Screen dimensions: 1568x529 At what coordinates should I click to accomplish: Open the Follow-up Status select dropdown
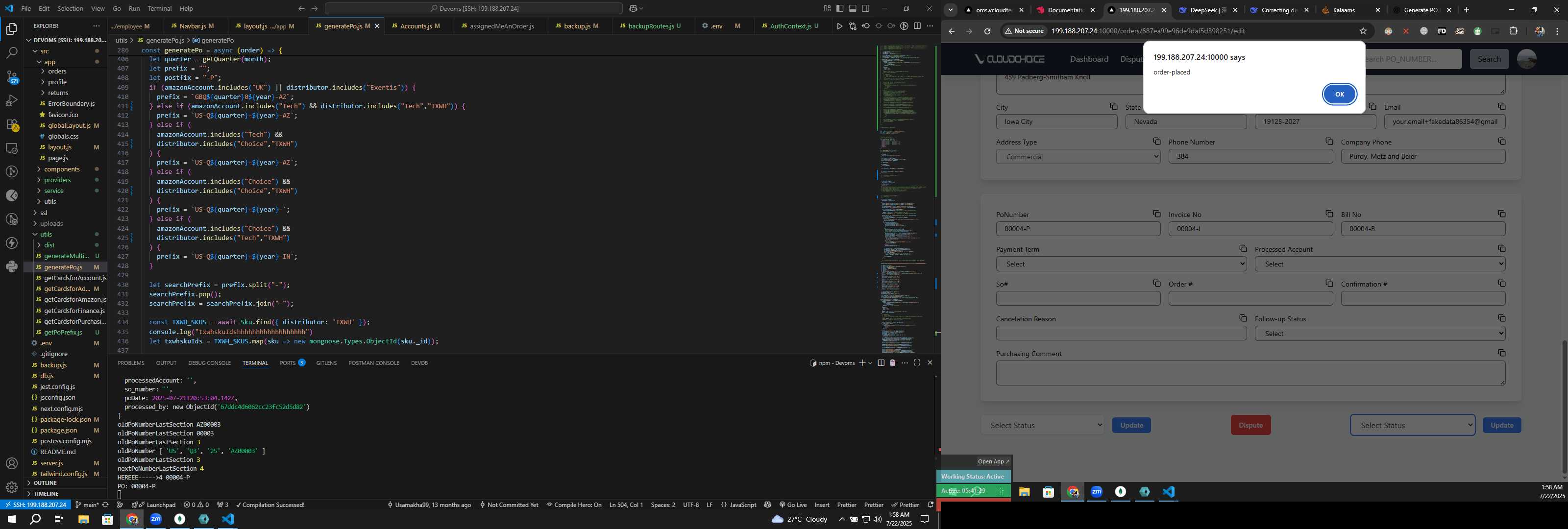(1379, 334)
